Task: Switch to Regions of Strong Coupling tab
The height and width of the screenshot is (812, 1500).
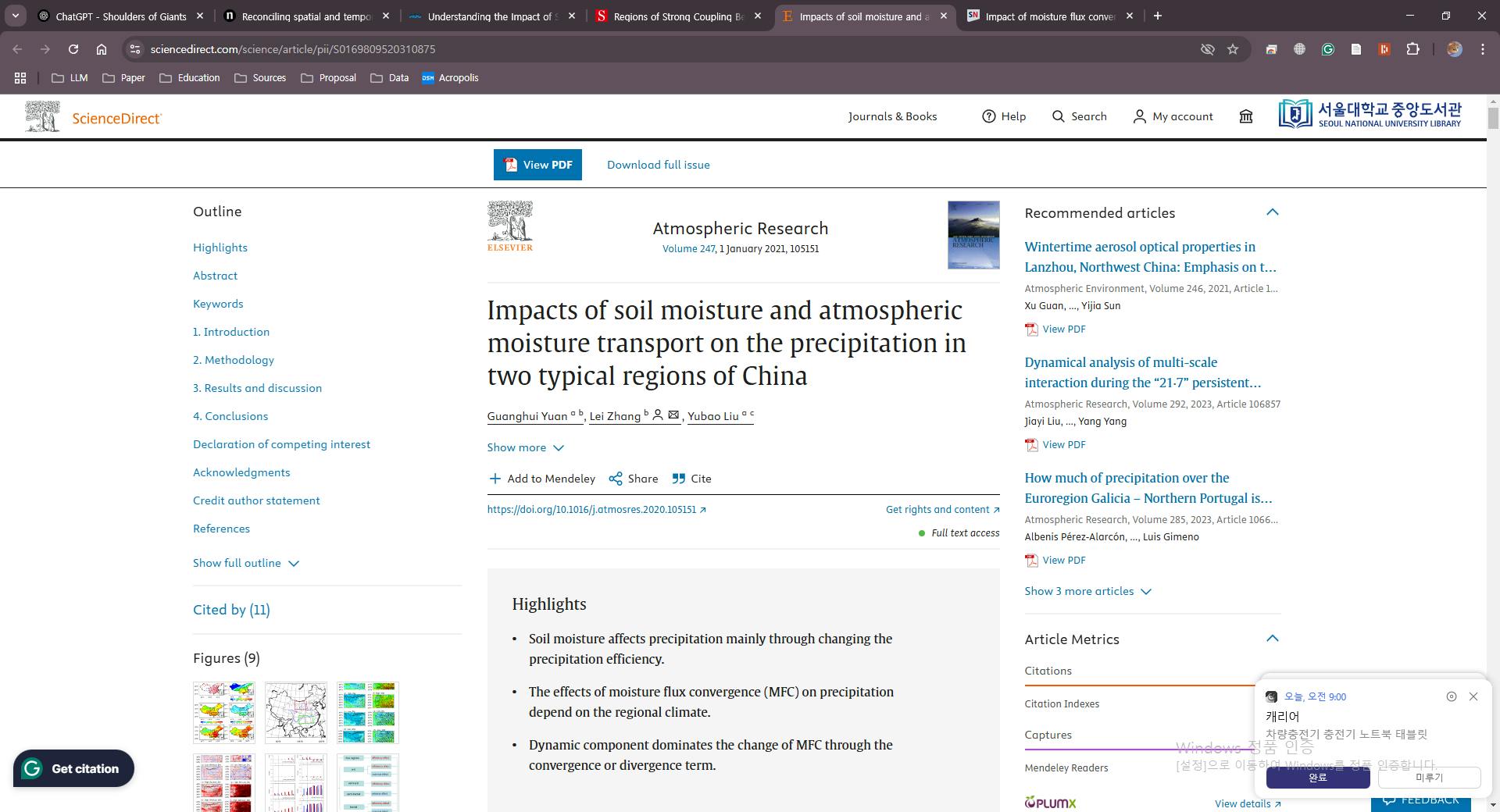Action: [x=678, y=16]
